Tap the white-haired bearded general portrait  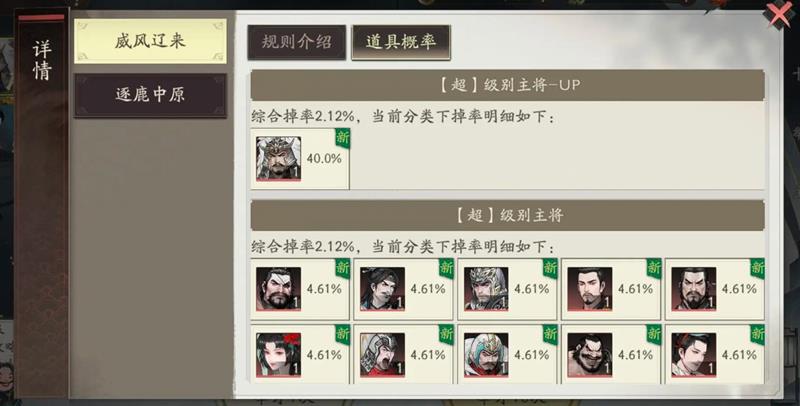point(279,289)
